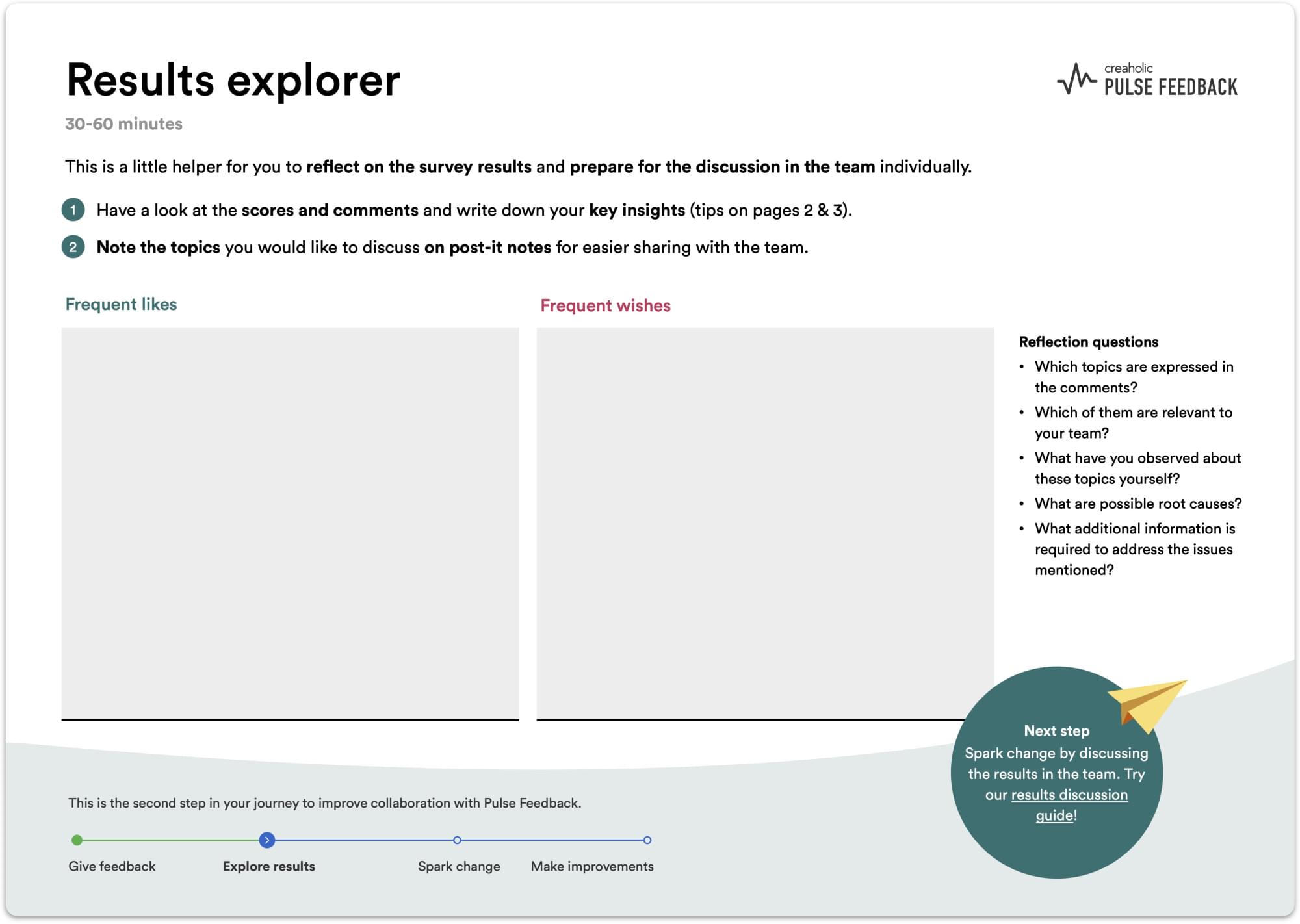
Task: Click the creaholic waveform icon
Action: pyautogui.click(x=1076, y=79)
